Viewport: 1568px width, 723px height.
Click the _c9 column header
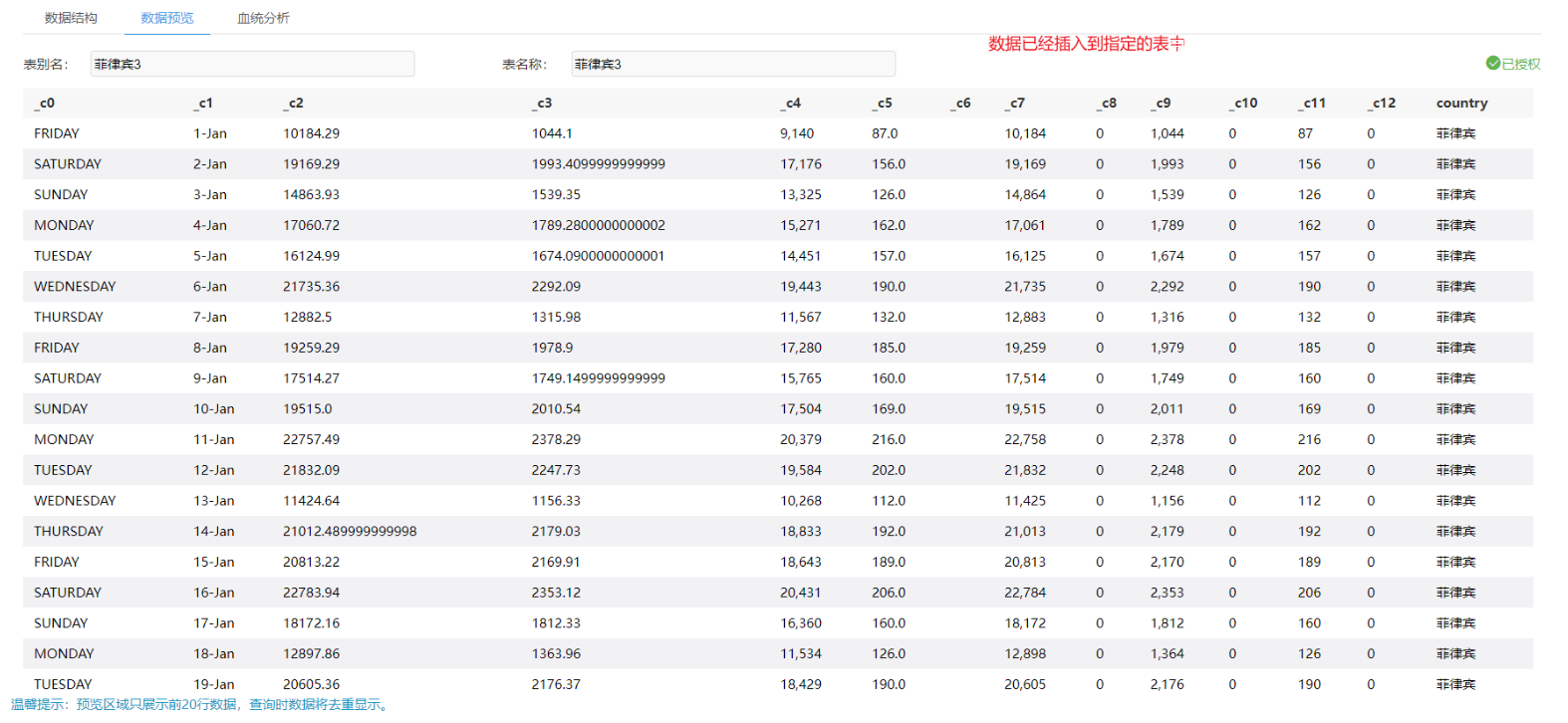(1161, 103)
